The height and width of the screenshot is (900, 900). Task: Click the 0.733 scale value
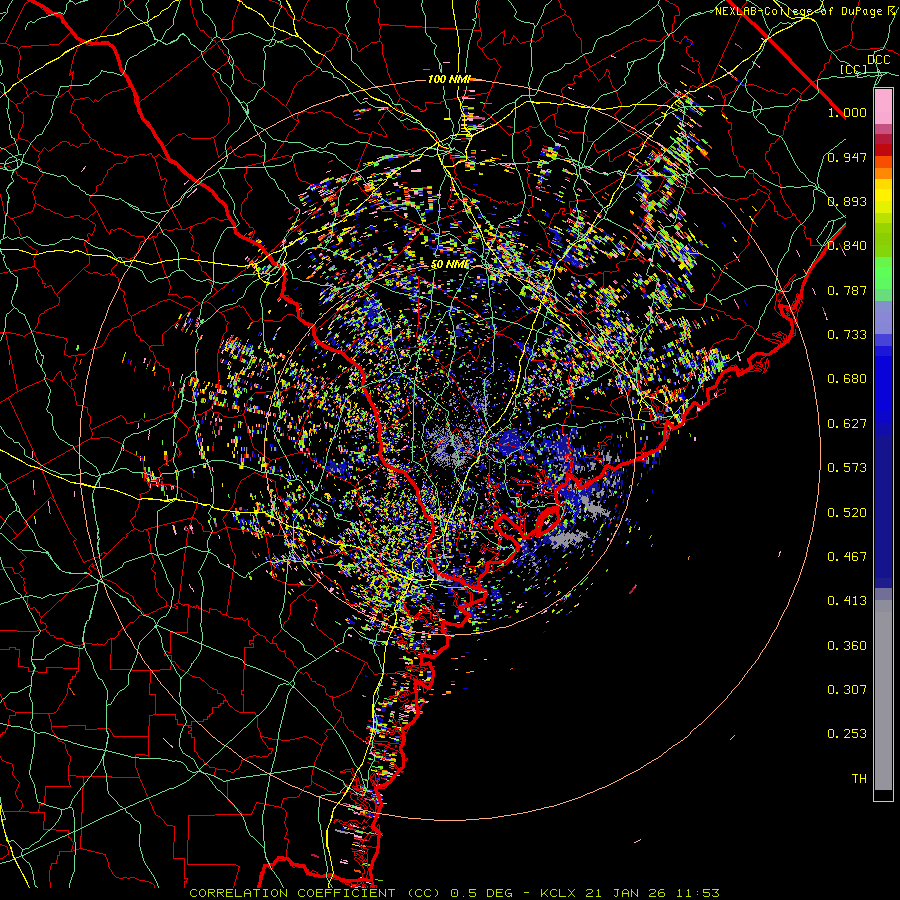click(x=847, y=335)
